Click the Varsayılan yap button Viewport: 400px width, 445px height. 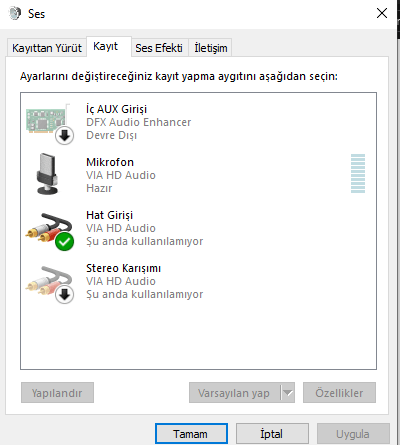point(234,393)
